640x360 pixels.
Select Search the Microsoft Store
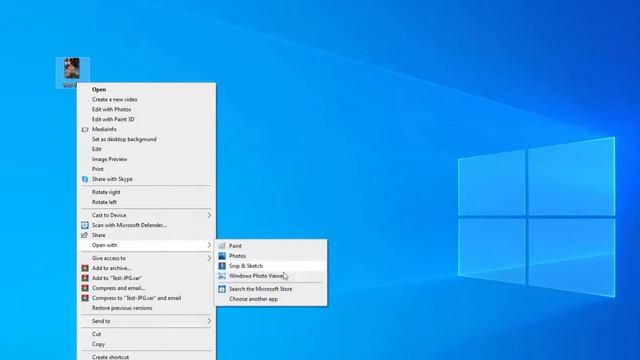coord(271,289)
